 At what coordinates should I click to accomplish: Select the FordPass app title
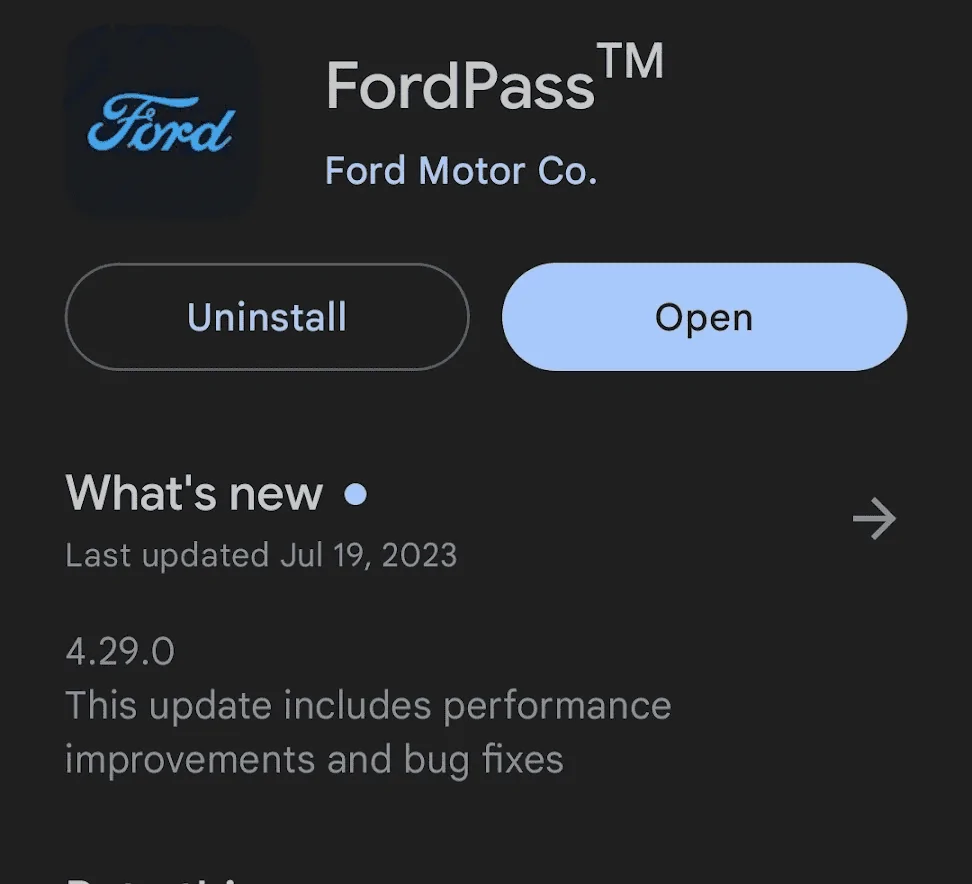pos(460,87)
